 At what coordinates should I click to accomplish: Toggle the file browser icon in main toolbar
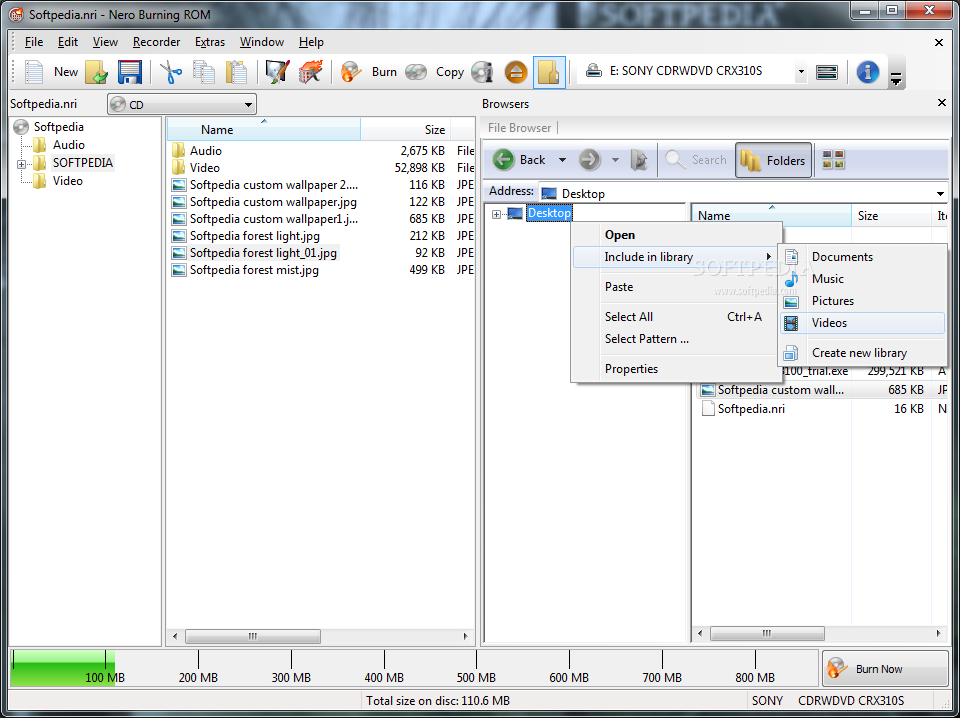(548, 72)
